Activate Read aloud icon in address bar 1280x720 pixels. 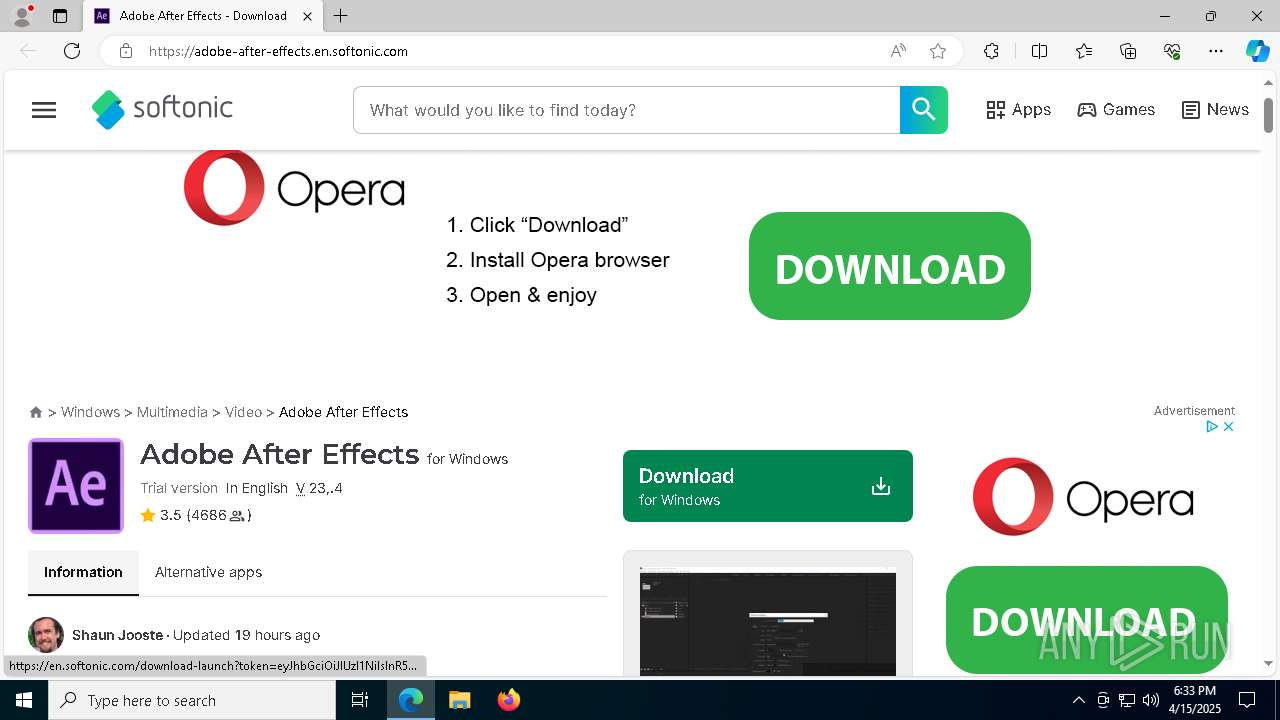point(898,51)
